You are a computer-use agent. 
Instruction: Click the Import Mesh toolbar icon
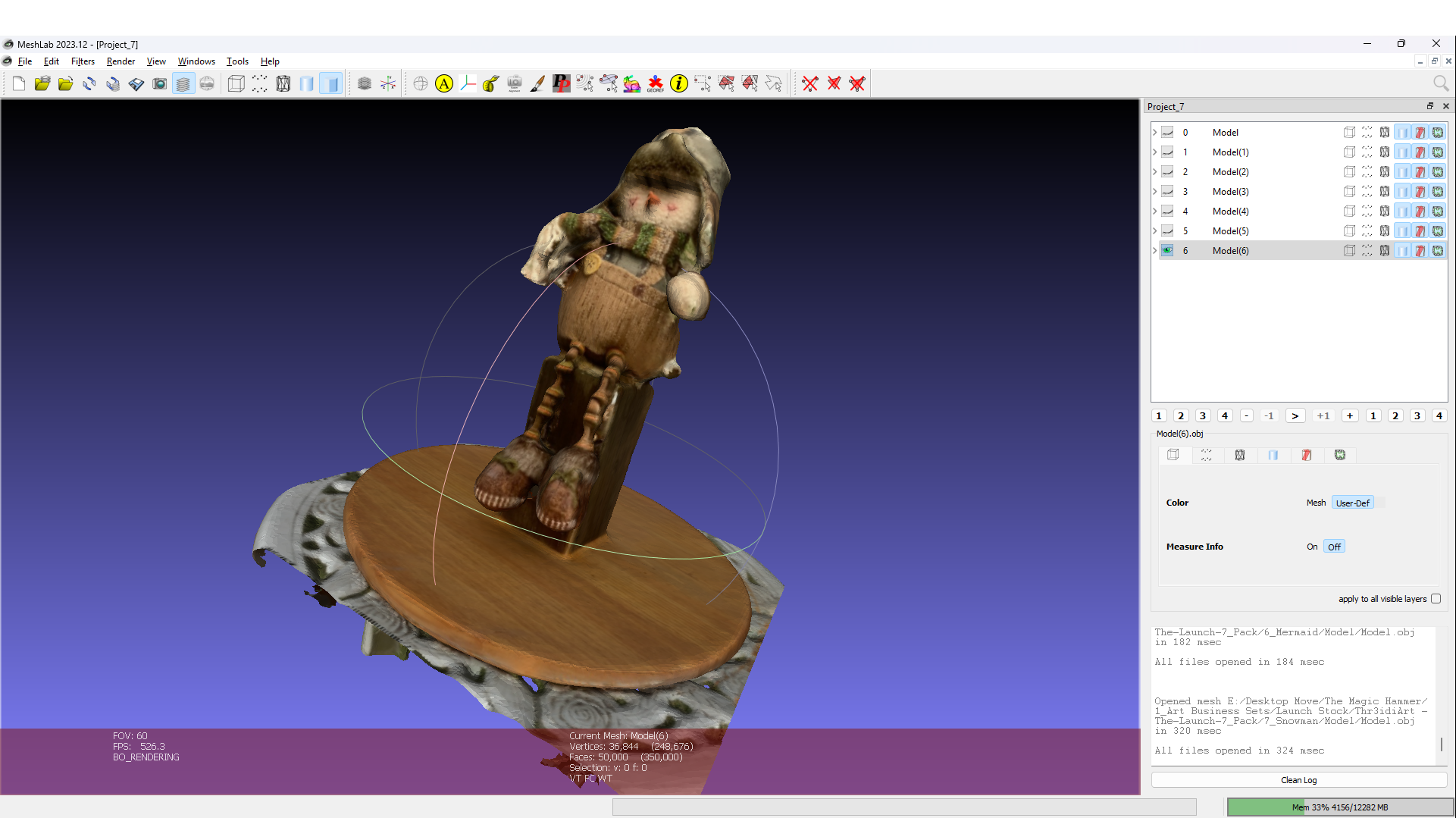click(x=65, y=83)
